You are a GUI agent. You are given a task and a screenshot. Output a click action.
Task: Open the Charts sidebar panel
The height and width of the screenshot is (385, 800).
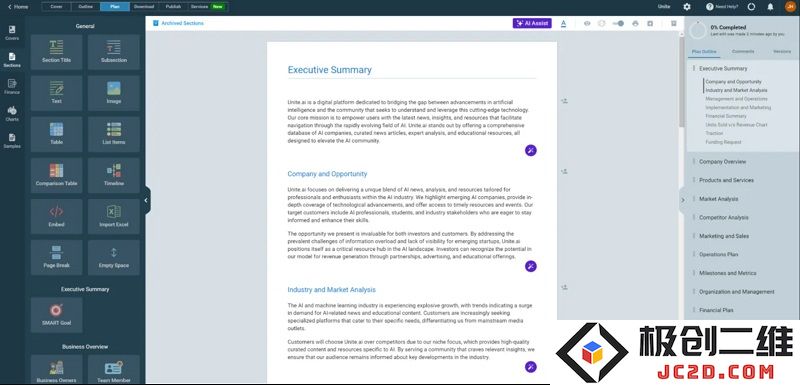[x=12, y=113]
